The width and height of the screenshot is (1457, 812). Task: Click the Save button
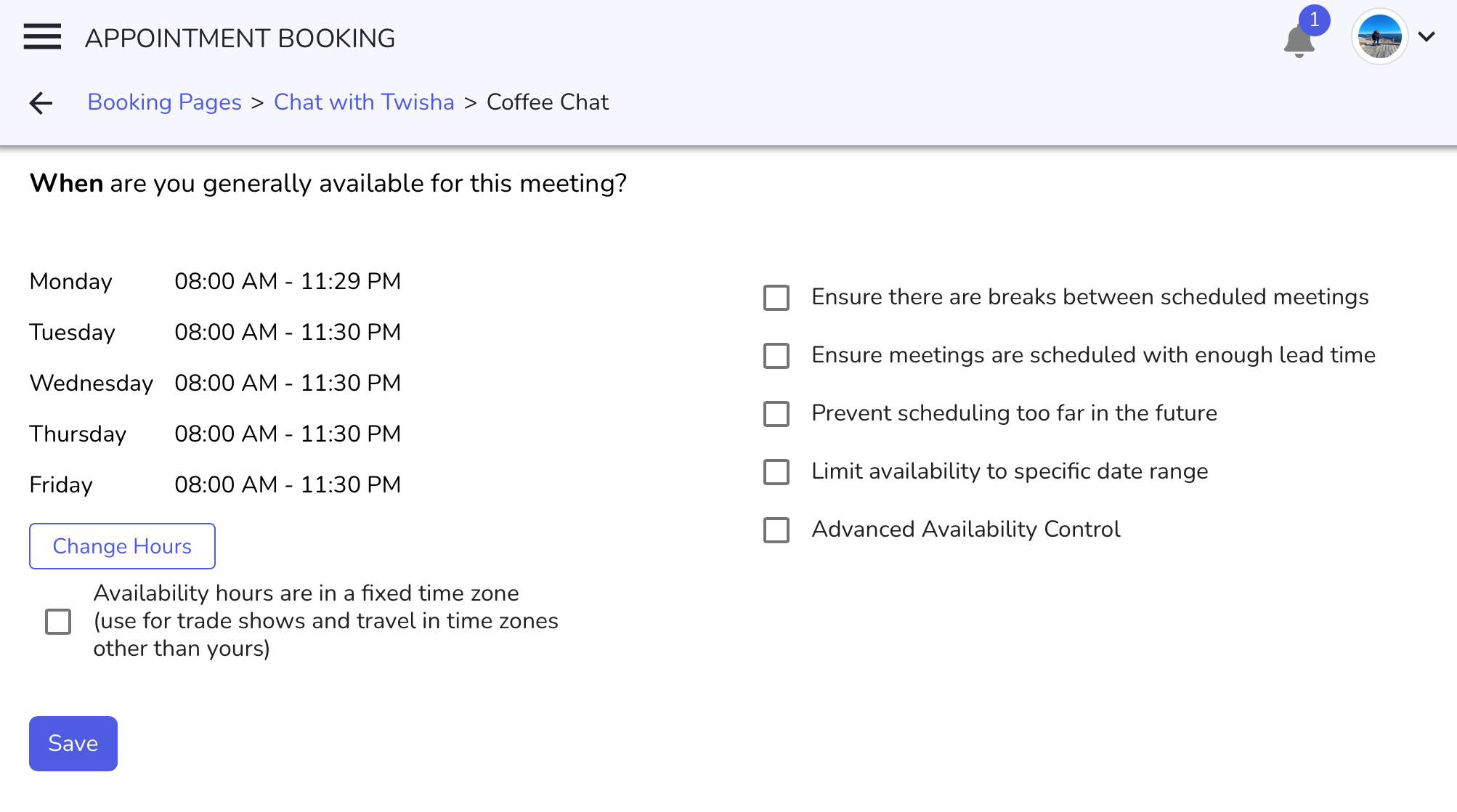[x=72, y=744]
